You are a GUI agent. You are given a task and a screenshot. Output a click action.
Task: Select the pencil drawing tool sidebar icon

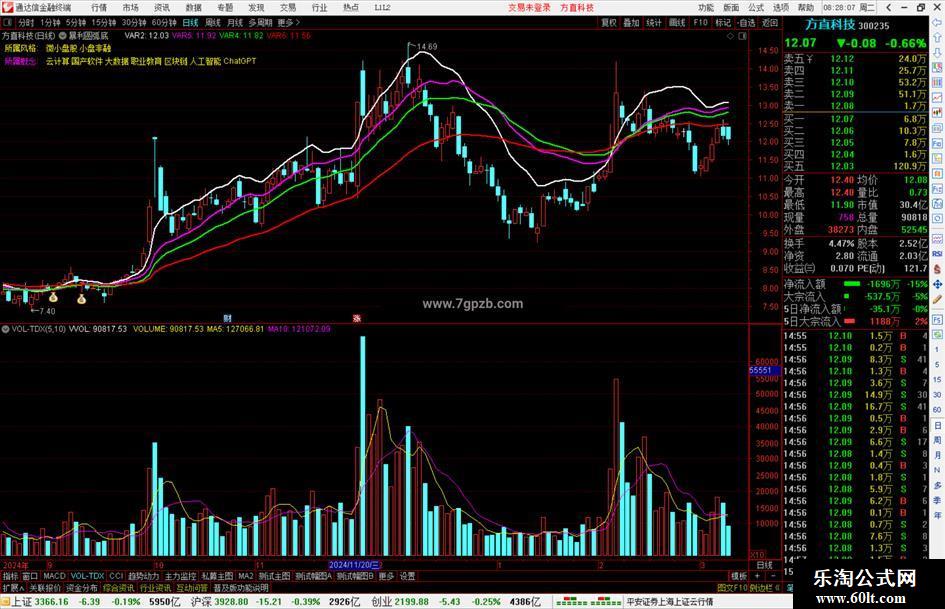937,299
